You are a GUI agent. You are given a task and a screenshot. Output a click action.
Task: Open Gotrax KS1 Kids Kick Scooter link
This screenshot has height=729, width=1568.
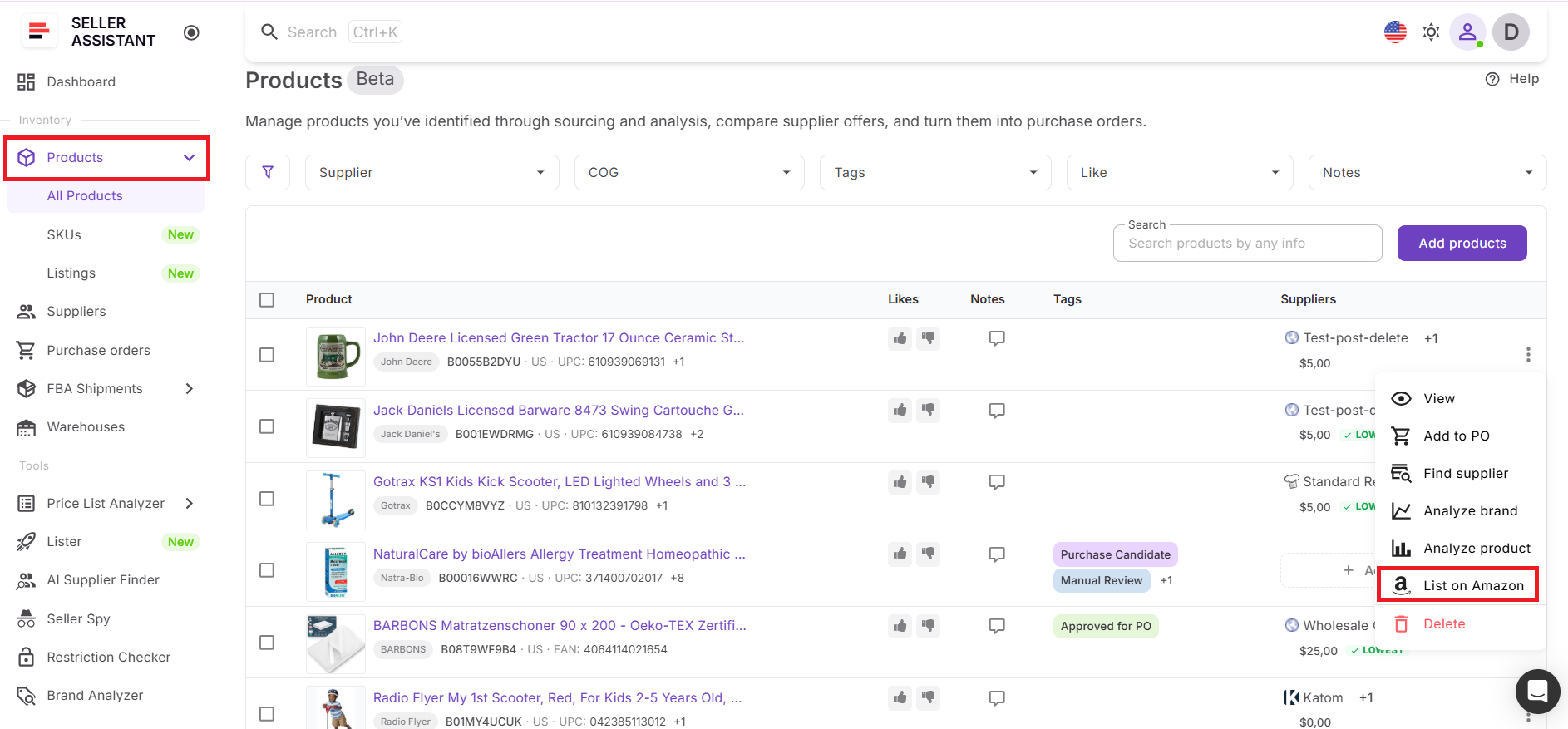(560, 481)
